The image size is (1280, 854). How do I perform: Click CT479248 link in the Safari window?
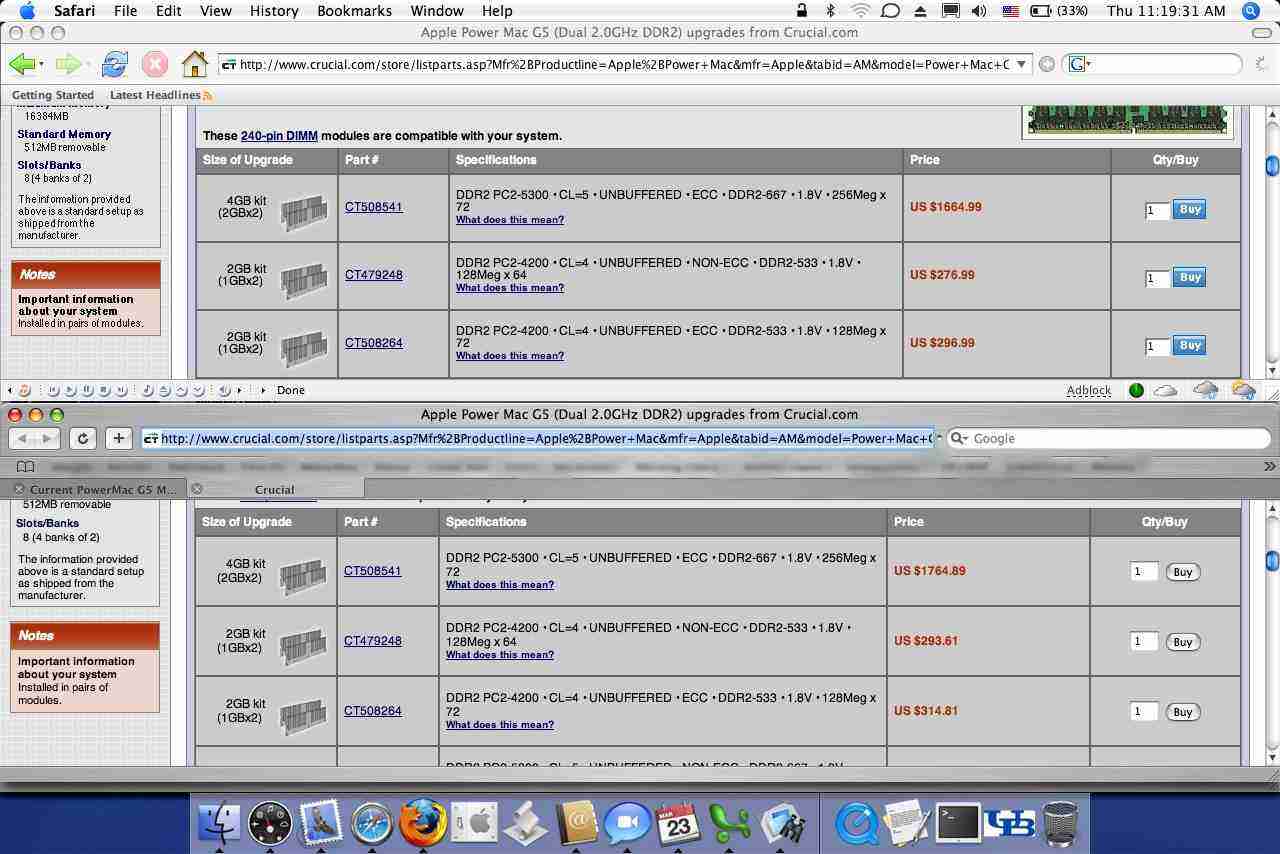[373, 641]
